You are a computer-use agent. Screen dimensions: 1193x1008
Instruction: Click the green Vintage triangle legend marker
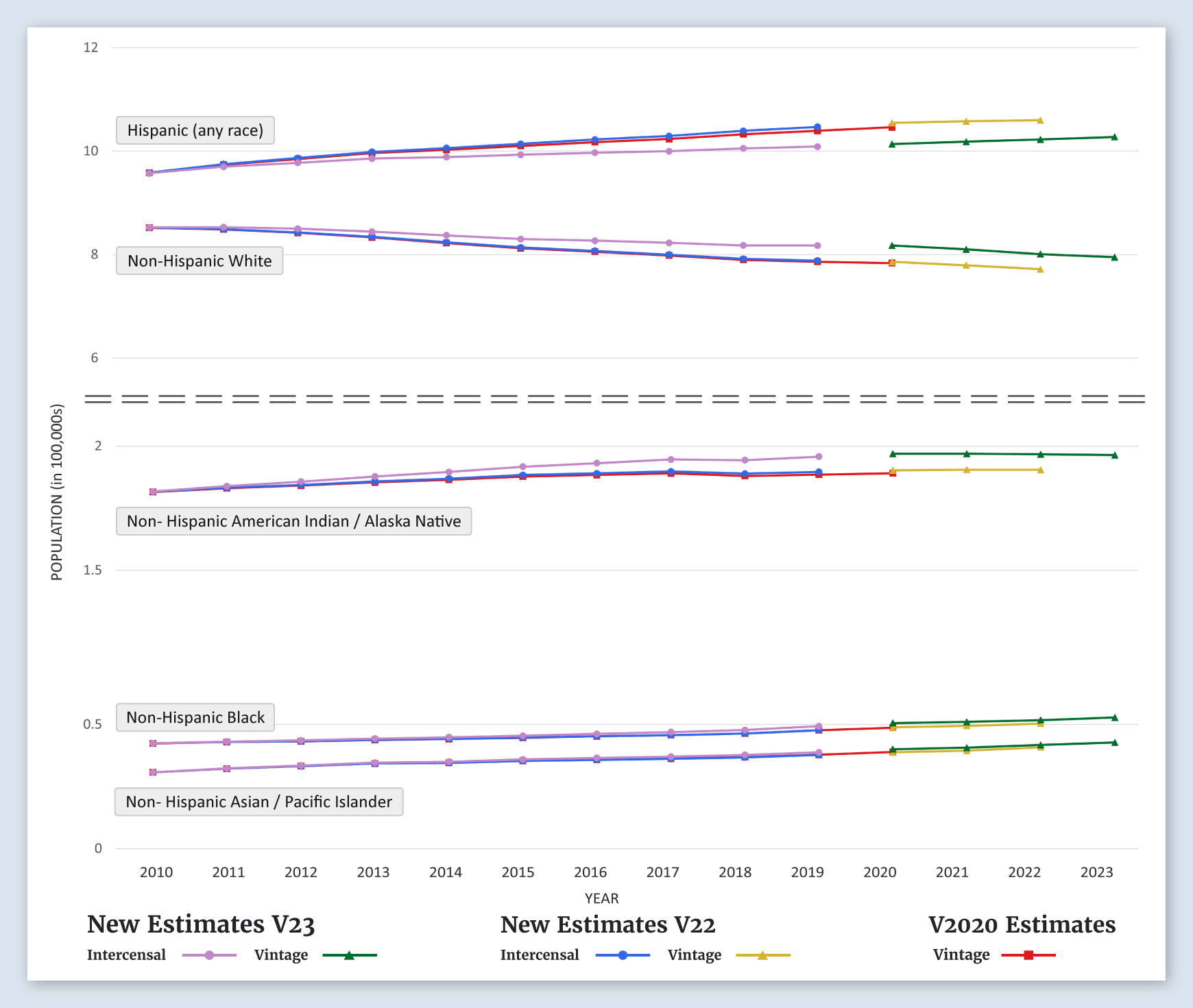(x=349, y=955)
